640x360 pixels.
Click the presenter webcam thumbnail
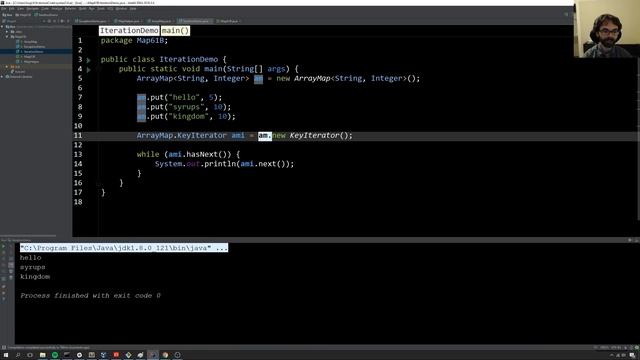tap(607, 29)
